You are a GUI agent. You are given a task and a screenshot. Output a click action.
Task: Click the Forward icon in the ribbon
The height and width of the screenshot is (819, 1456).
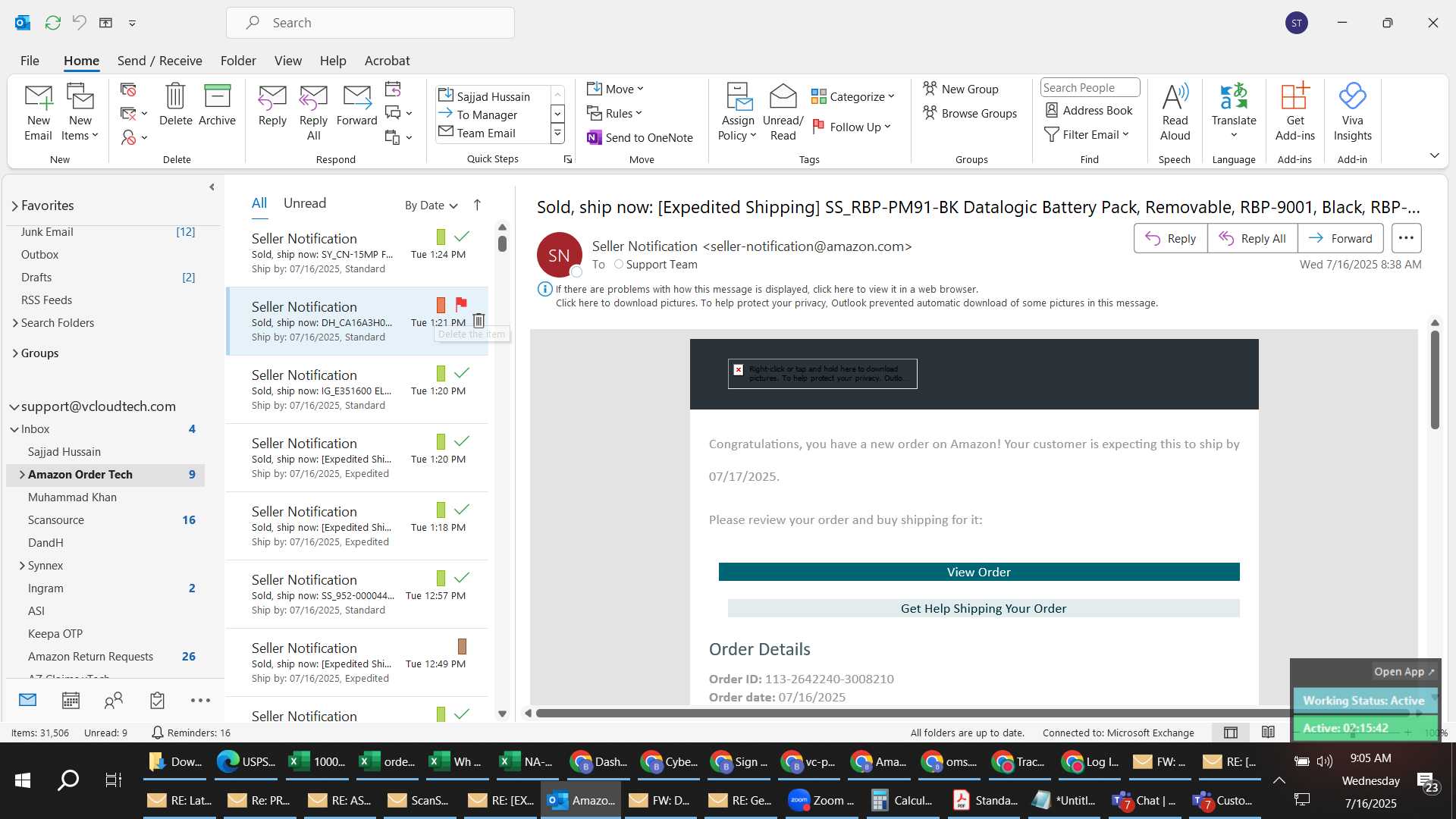click(356, 105)
